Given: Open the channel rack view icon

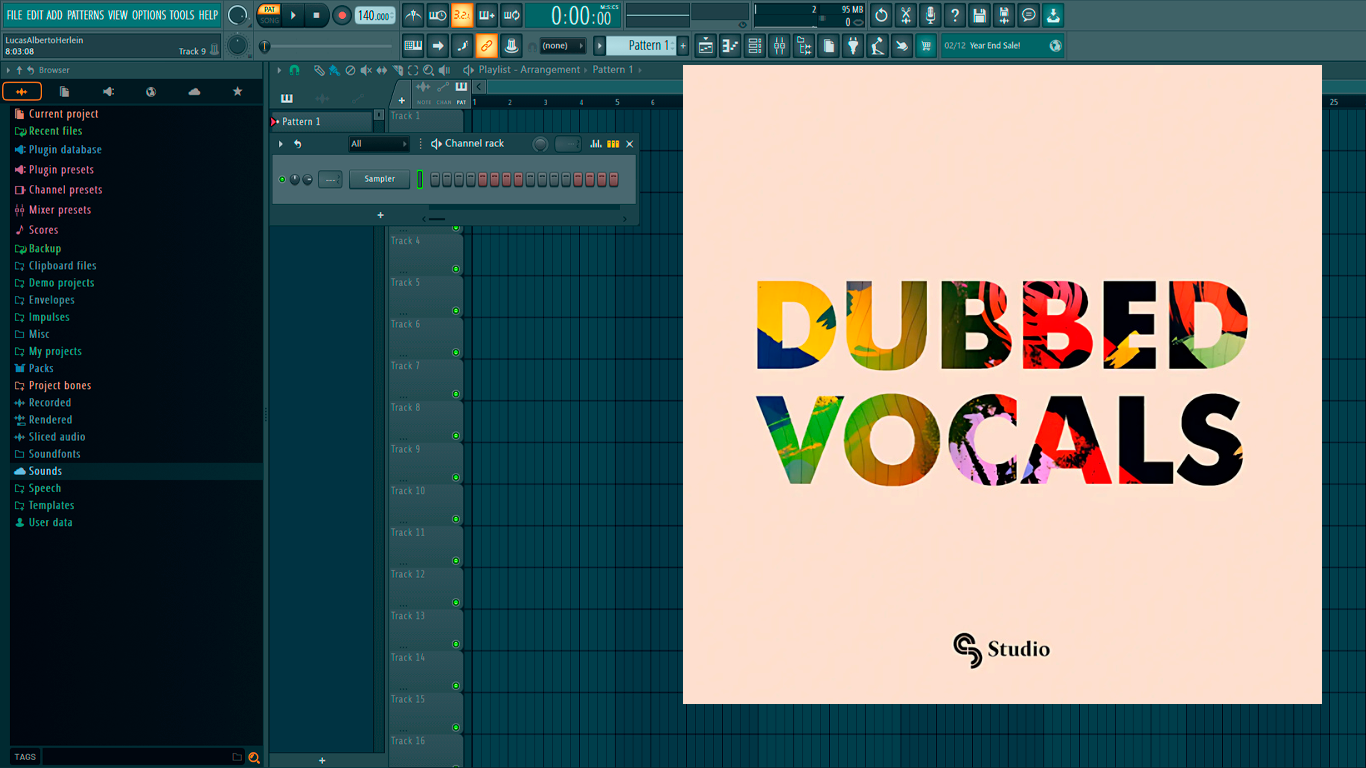Looking at the screenshot, I should tap(755, 45).
